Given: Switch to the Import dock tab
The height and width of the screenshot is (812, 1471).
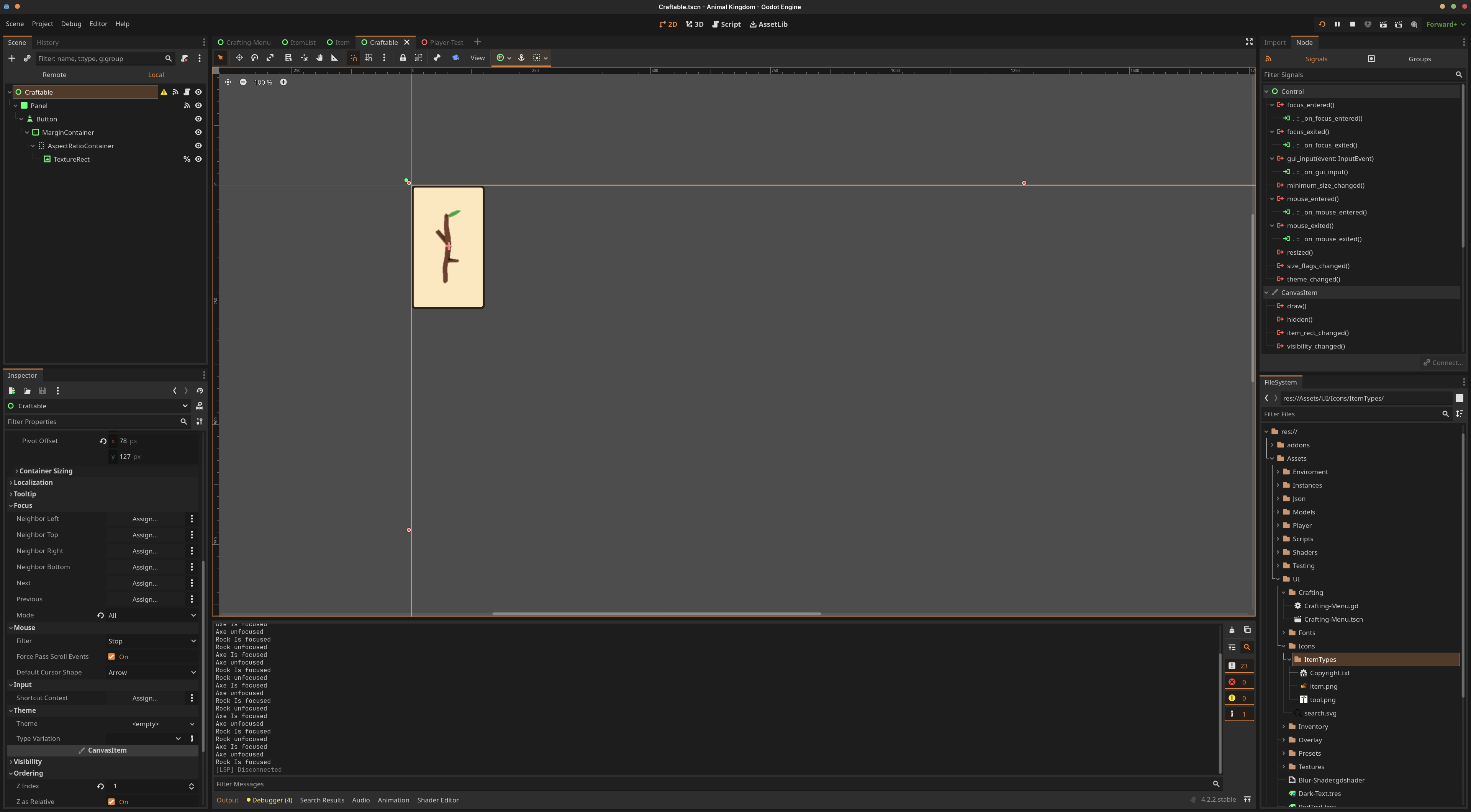Looking at the screenshot, I should click(1274, 42).
